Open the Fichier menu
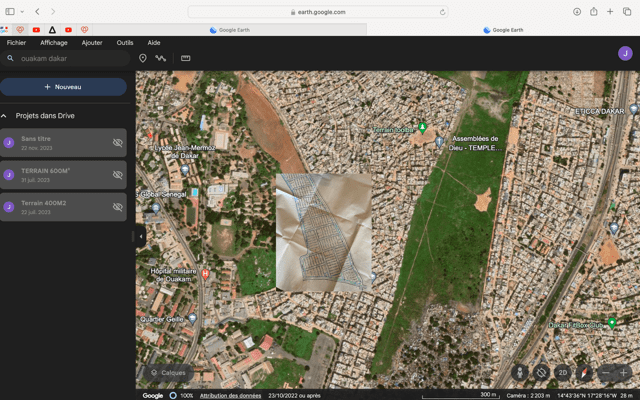 tap(16, 43)
